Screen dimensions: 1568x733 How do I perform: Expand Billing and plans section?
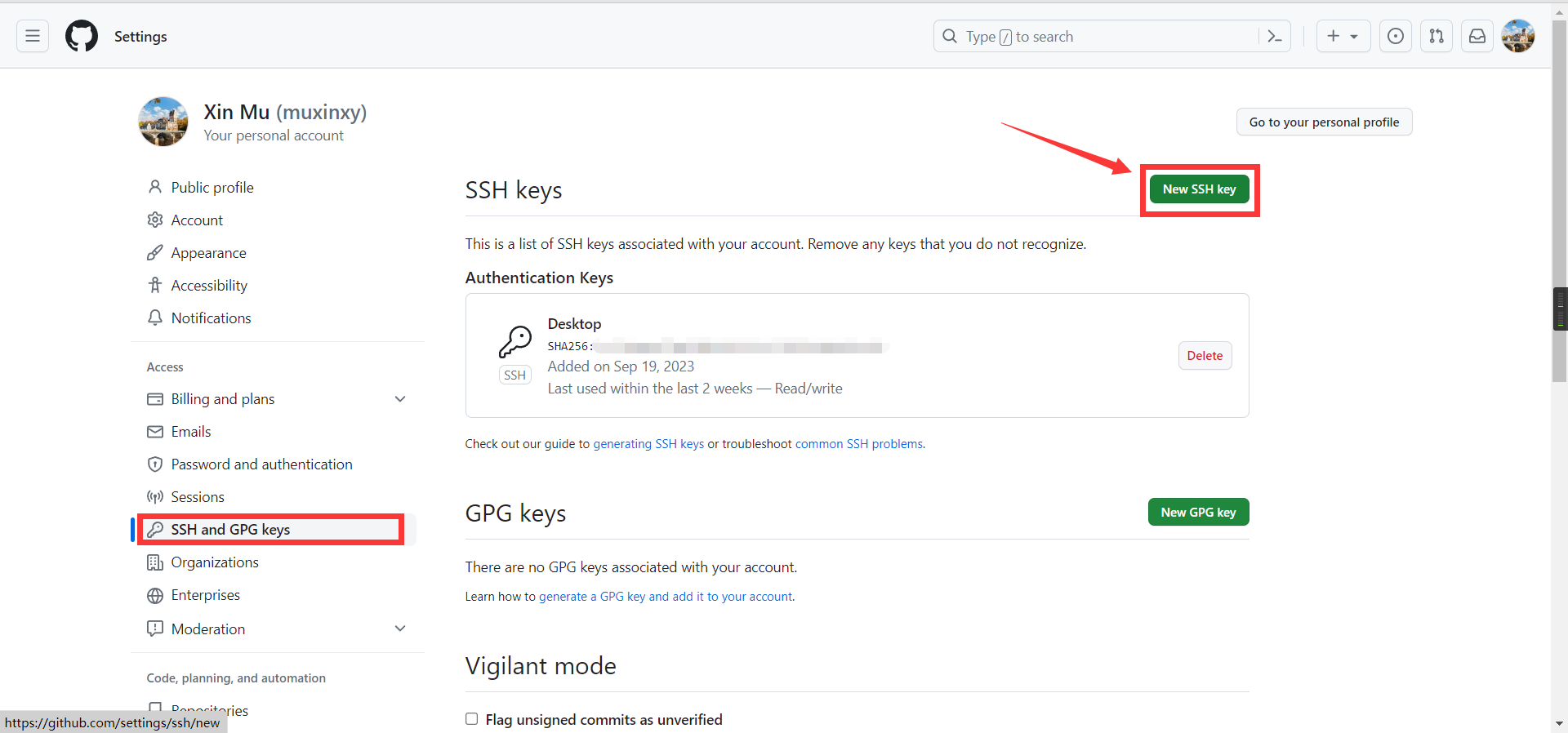point(400,399)
